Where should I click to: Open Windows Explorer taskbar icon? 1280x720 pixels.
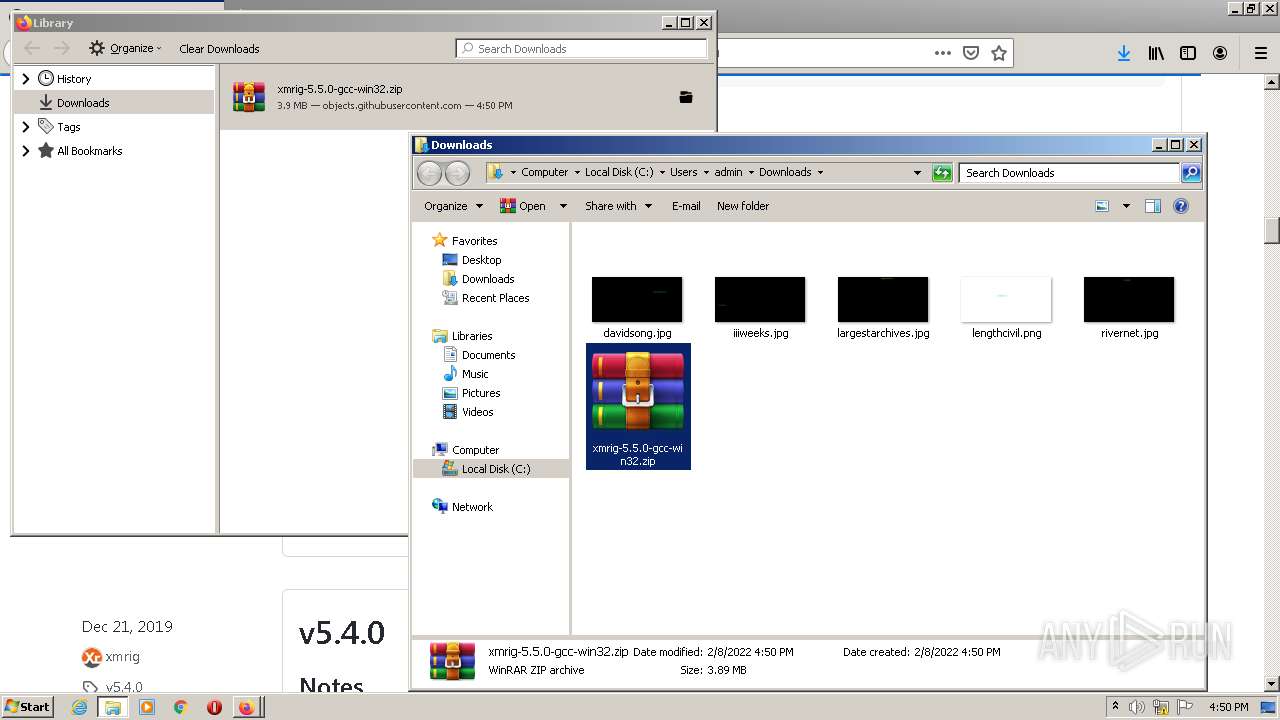tap(113, 707)
